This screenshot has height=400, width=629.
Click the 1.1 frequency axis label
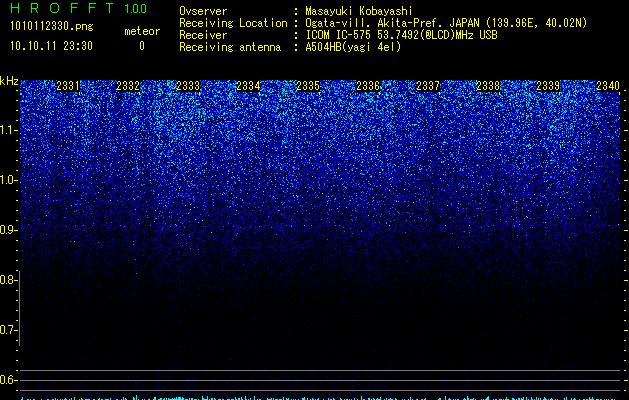pyautogui.click(x=8, y=130)
